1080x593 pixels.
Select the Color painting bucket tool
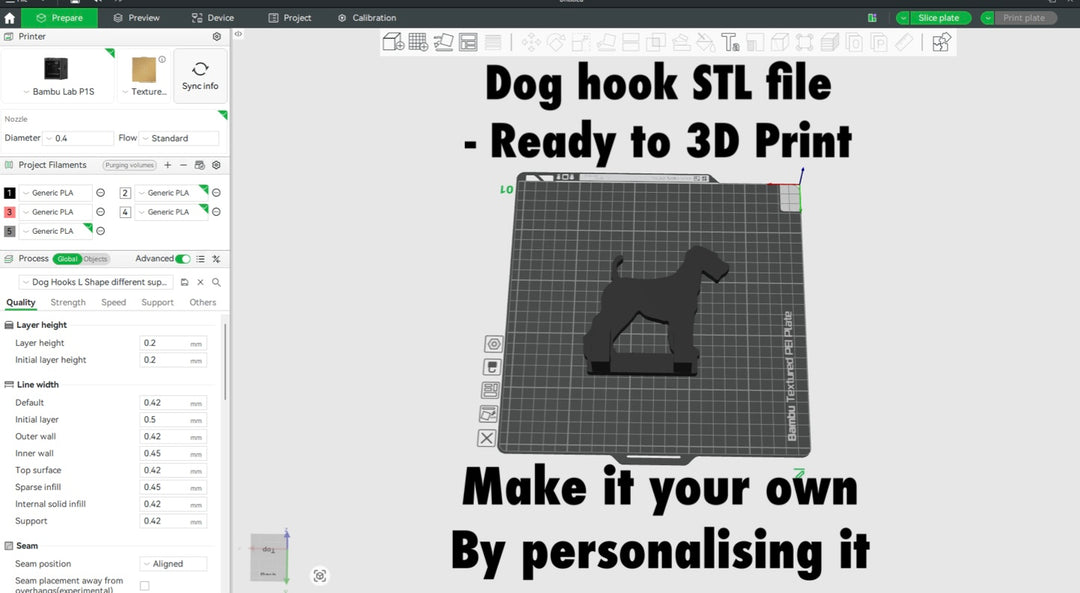705,43
